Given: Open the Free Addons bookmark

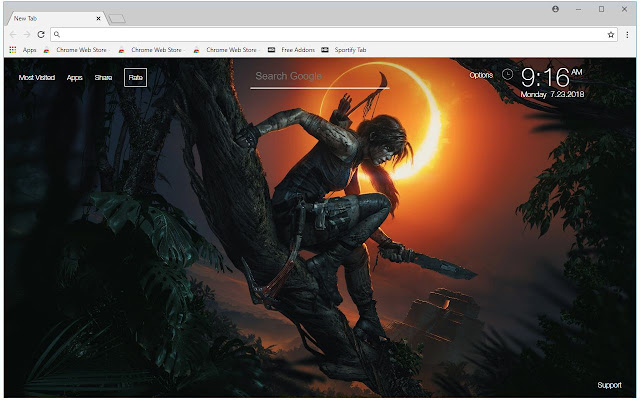Looking at the screenshot, I should (x=291, y=50).
